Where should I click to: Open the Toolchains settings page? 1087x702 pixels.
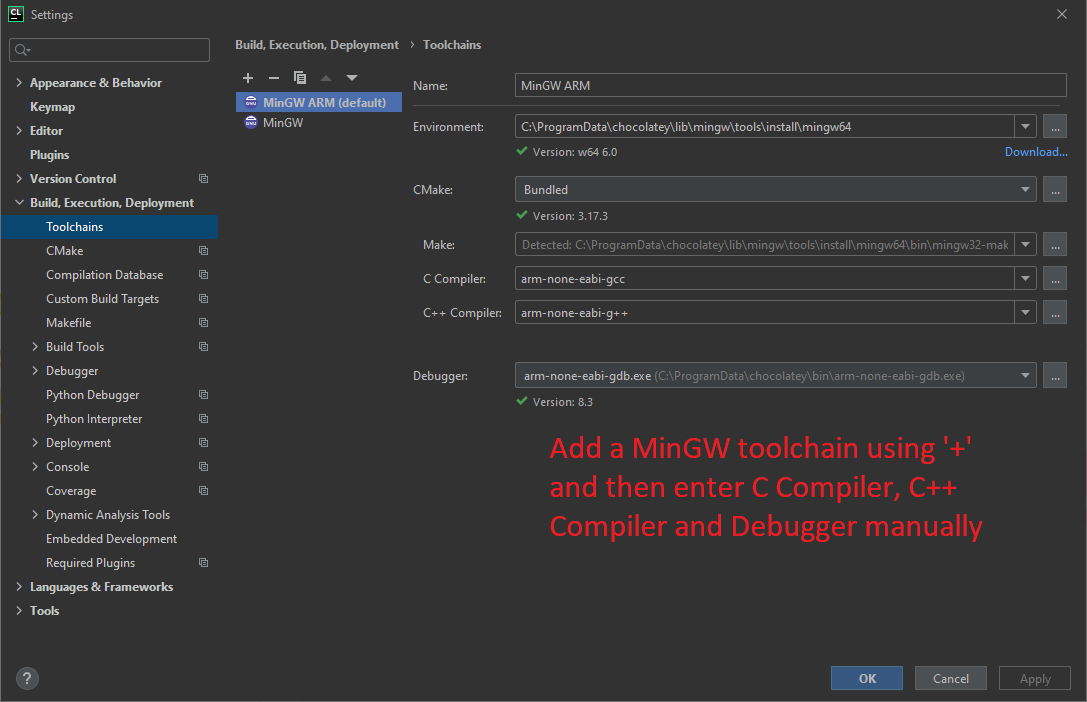pos(110,227)
